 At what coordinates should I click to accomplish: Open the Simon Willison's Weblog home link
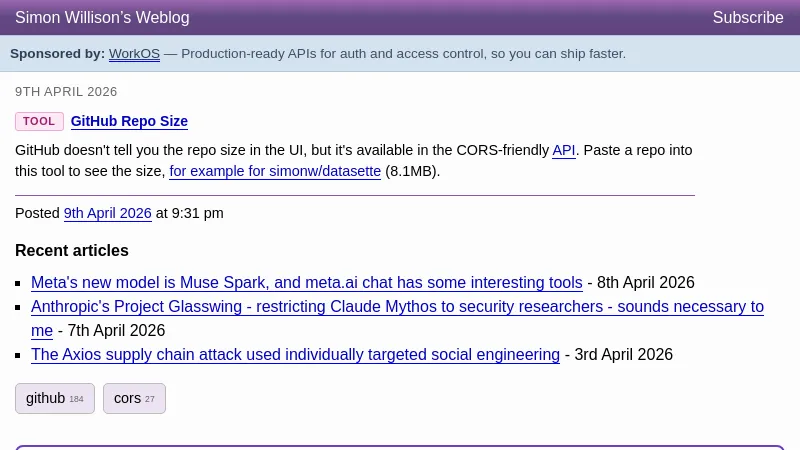102,17
